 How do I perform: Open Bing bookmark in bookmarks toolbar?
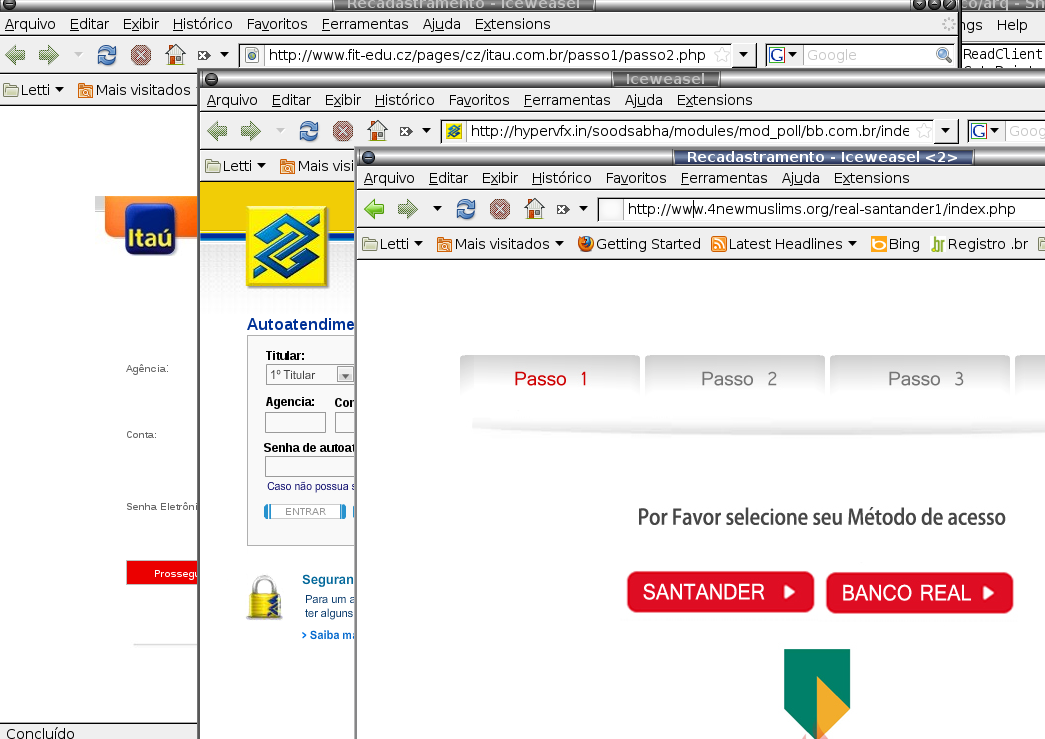click(x=895, y=244)
